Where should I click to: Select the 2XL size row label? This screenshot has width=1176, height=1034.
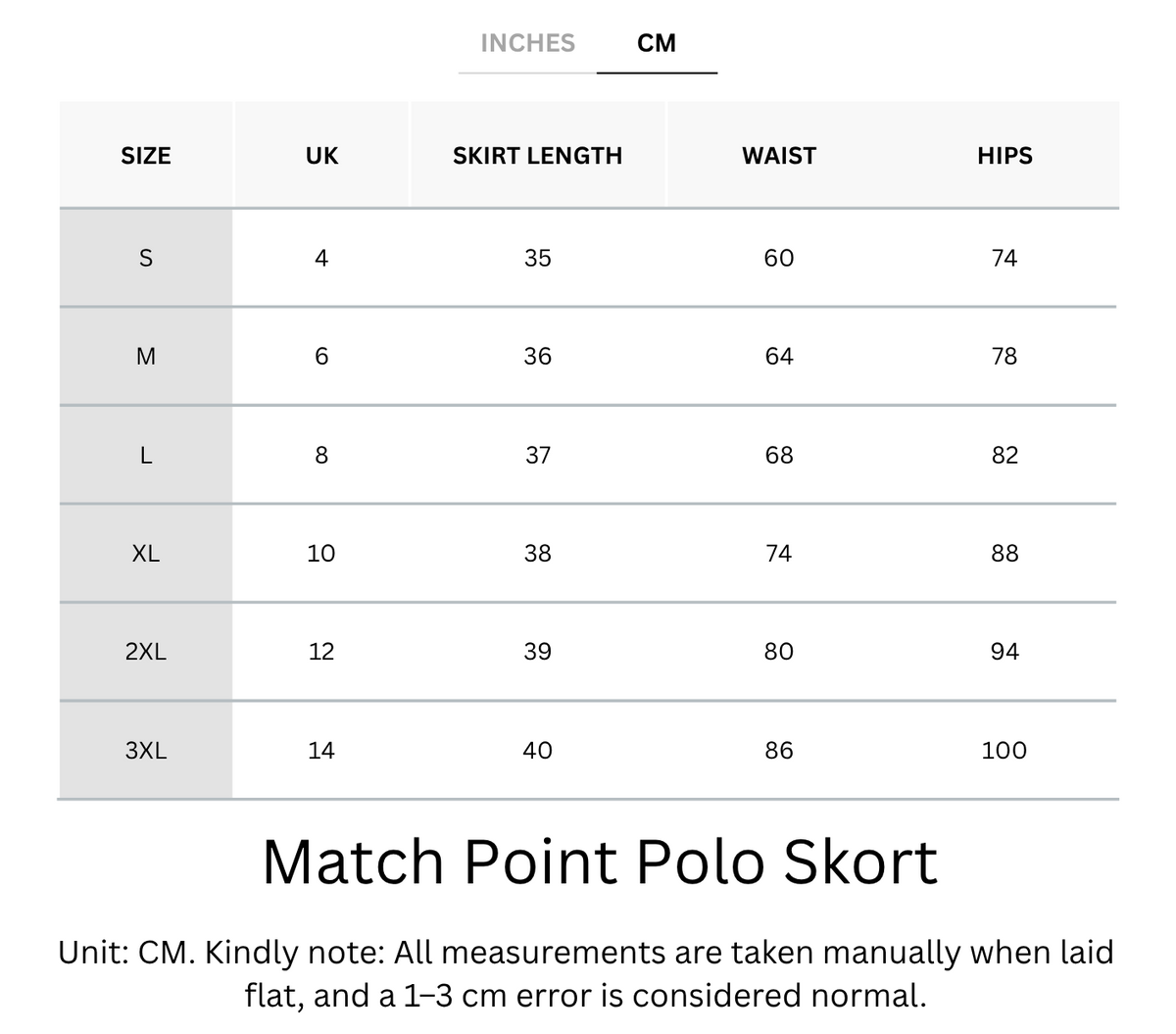tap(146, 652)
